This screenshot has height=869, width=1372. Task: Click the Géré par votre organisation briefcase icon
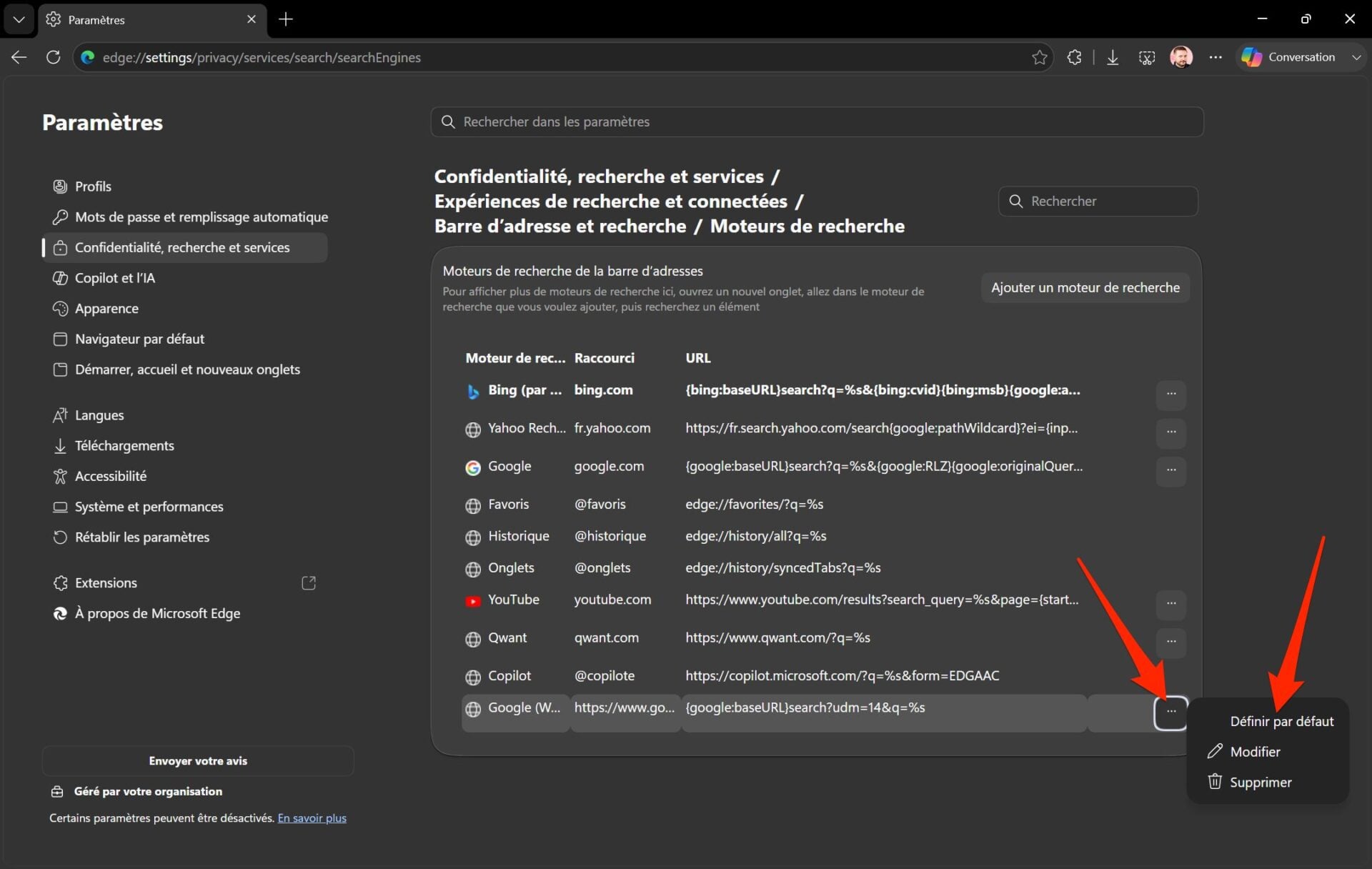[57, 791]
